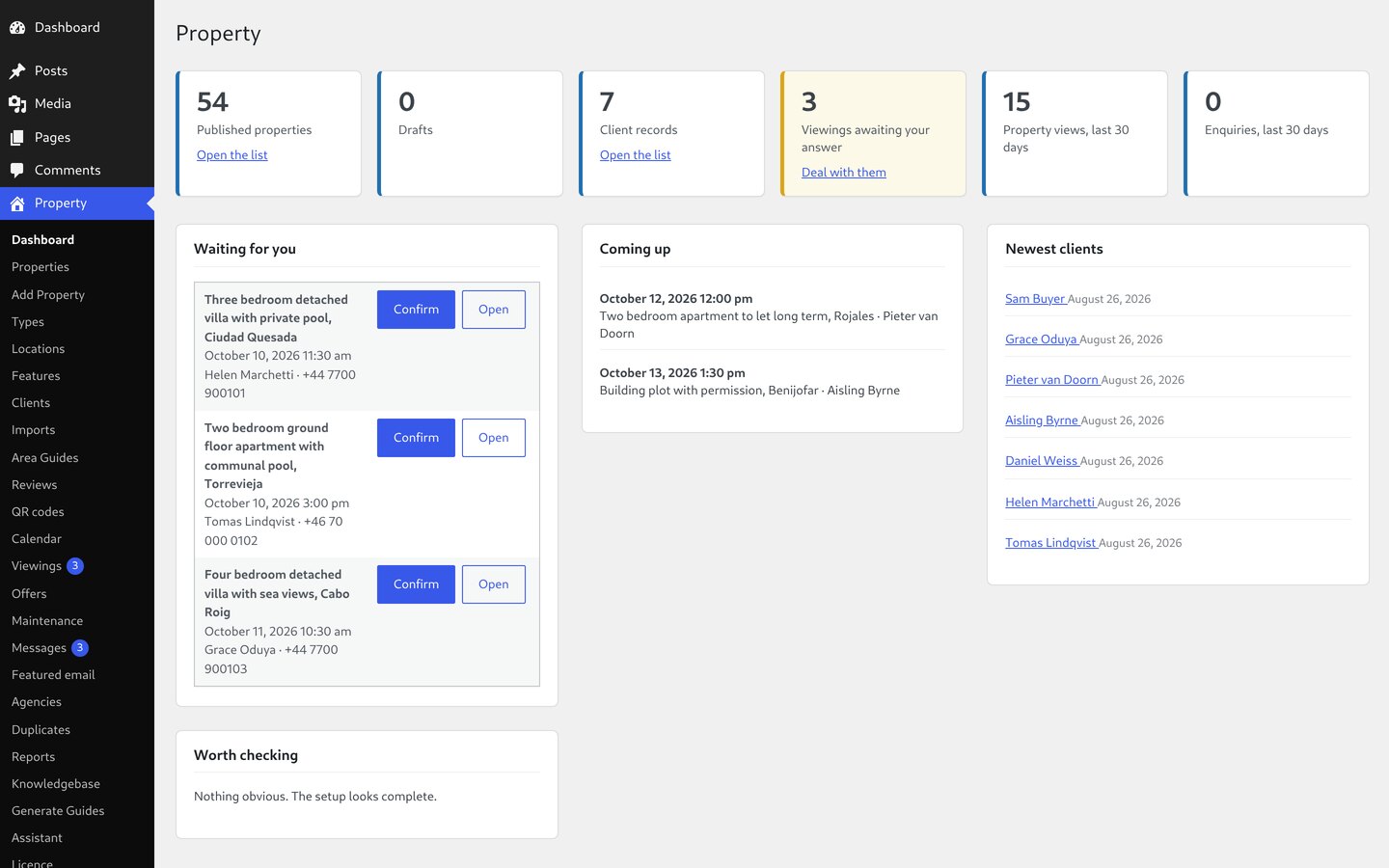The height and width of the screenshot is (868, 1389).
Task: Open the Ciudad Quesada villa viewing
Action: click(494, 310)
